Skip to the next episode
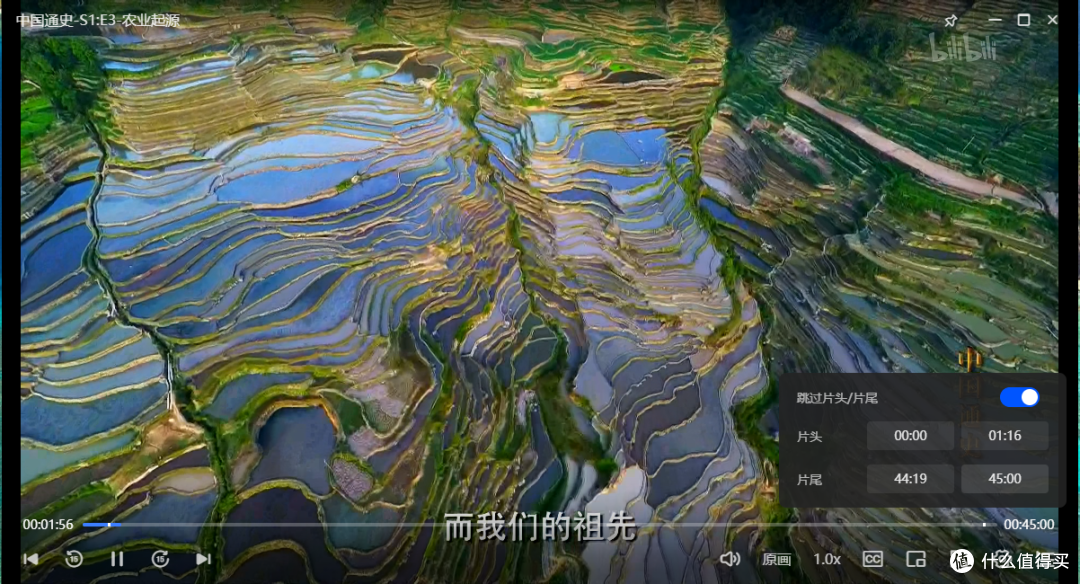Image resolution: width=1080 pixels, height=584 pixels. tap(203, 559)
